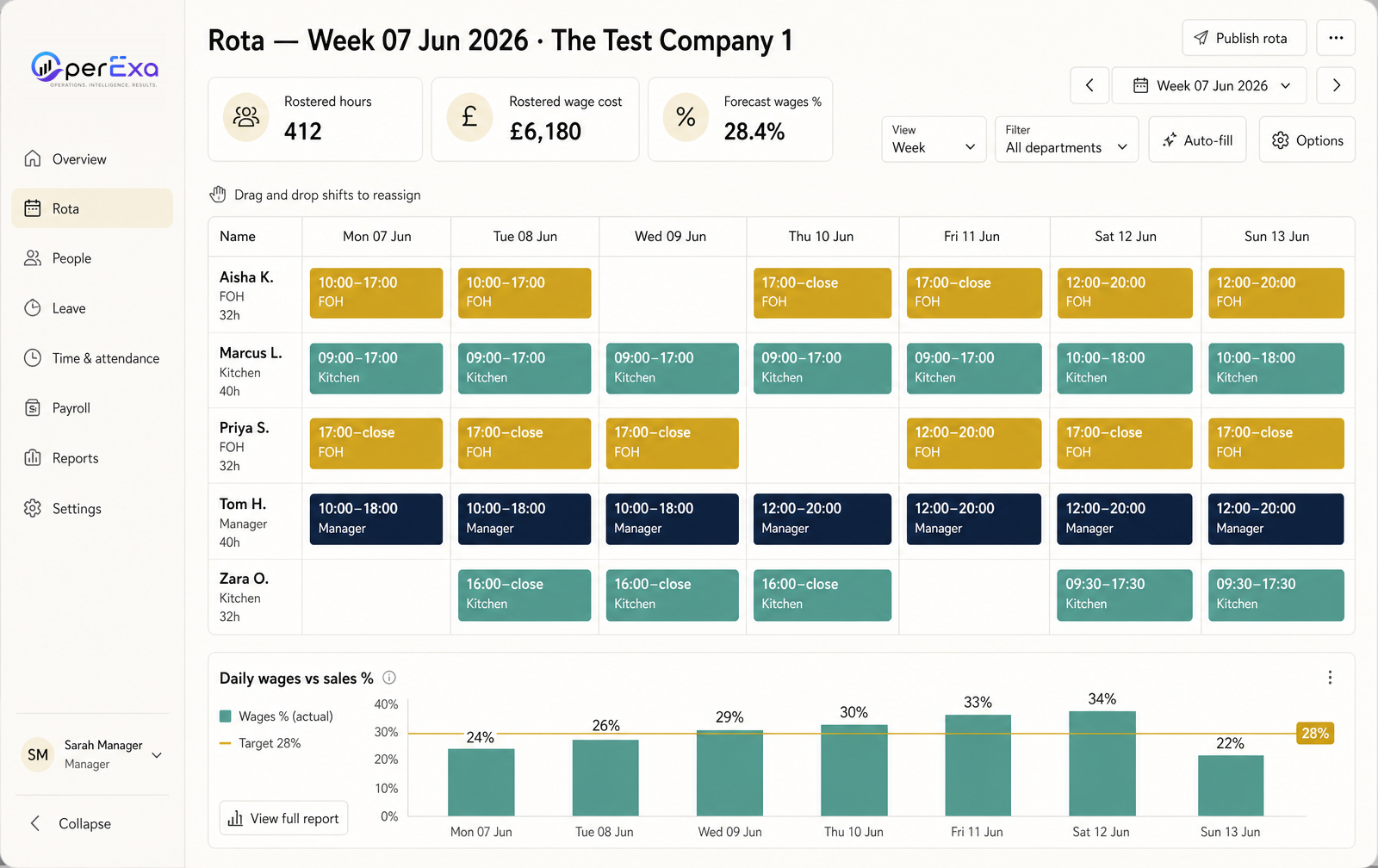Click the Collapse sidebar arrow icon

[35, 823]
